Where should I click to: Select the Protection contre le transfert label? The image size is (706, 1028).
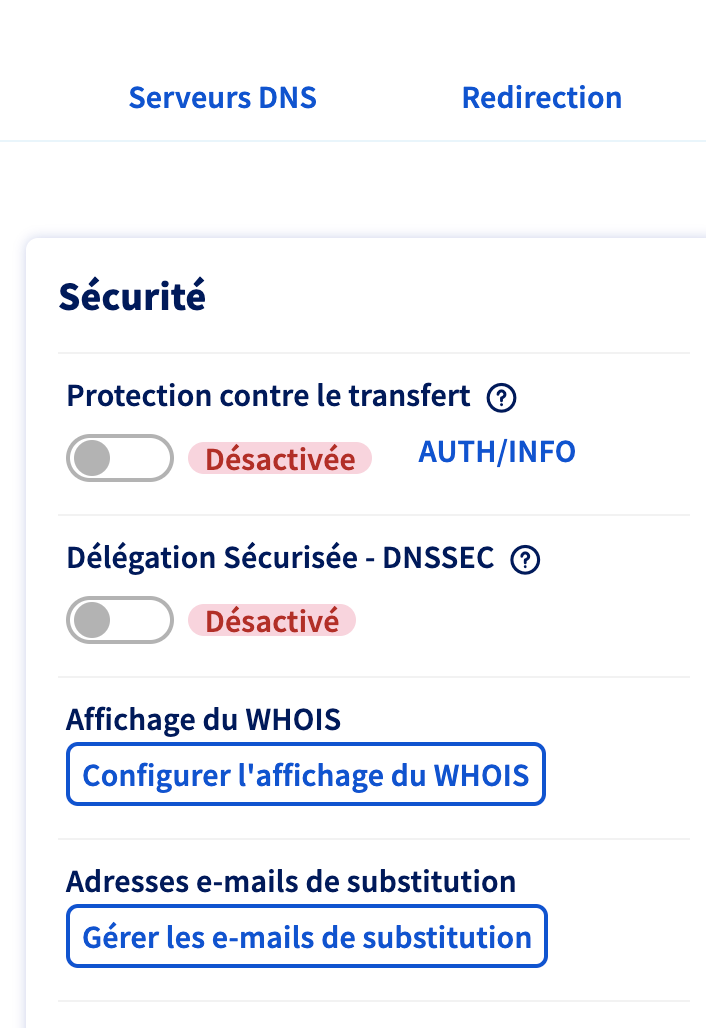click(268, 396)
